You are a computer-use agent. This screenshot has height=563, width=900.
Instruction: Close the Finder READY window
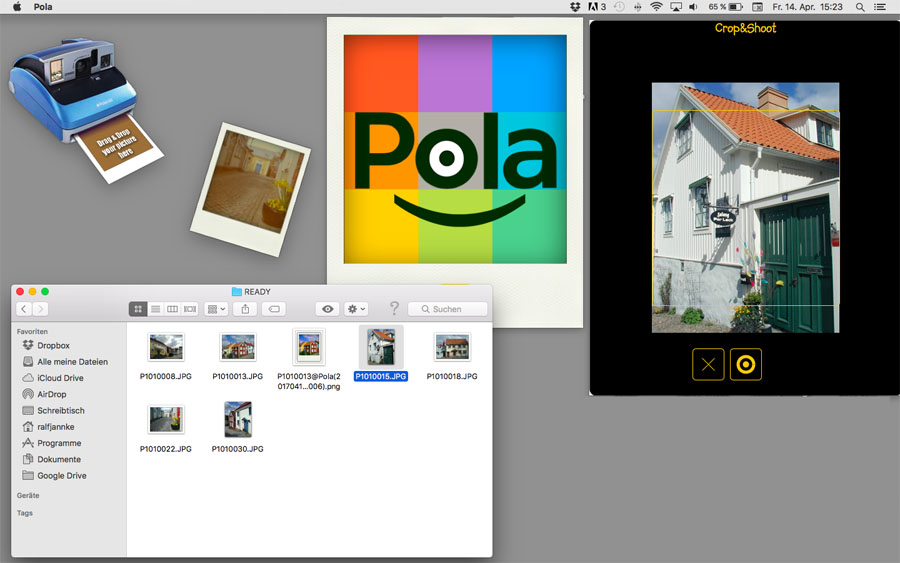coord(20,292)
